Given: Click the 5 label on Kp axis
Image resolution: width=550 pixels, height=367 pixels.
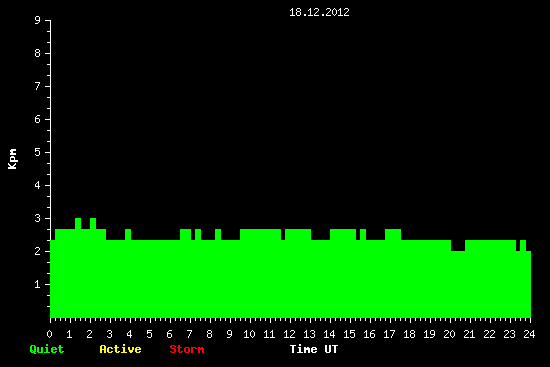Looking at the screenshot, I should [38, 152].
